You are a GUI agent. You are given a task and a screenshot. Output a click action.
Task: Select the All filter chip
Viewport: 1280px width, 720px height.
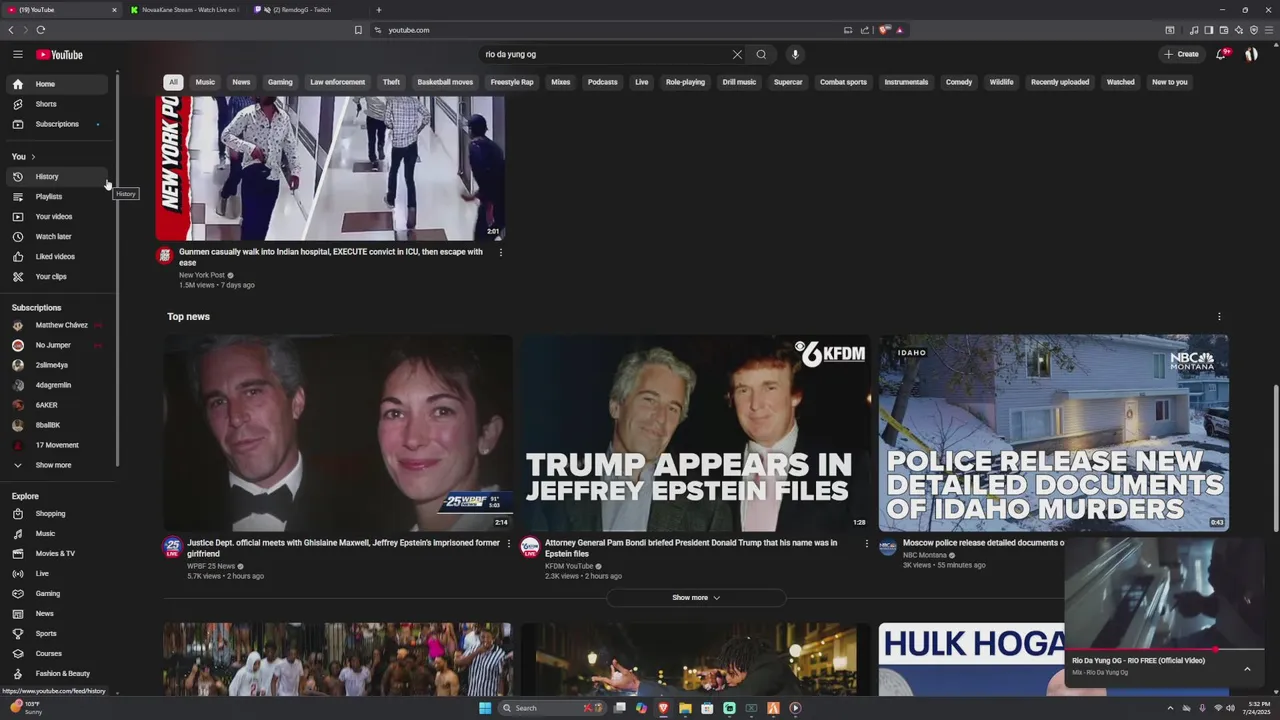click(x=173, y=82)
